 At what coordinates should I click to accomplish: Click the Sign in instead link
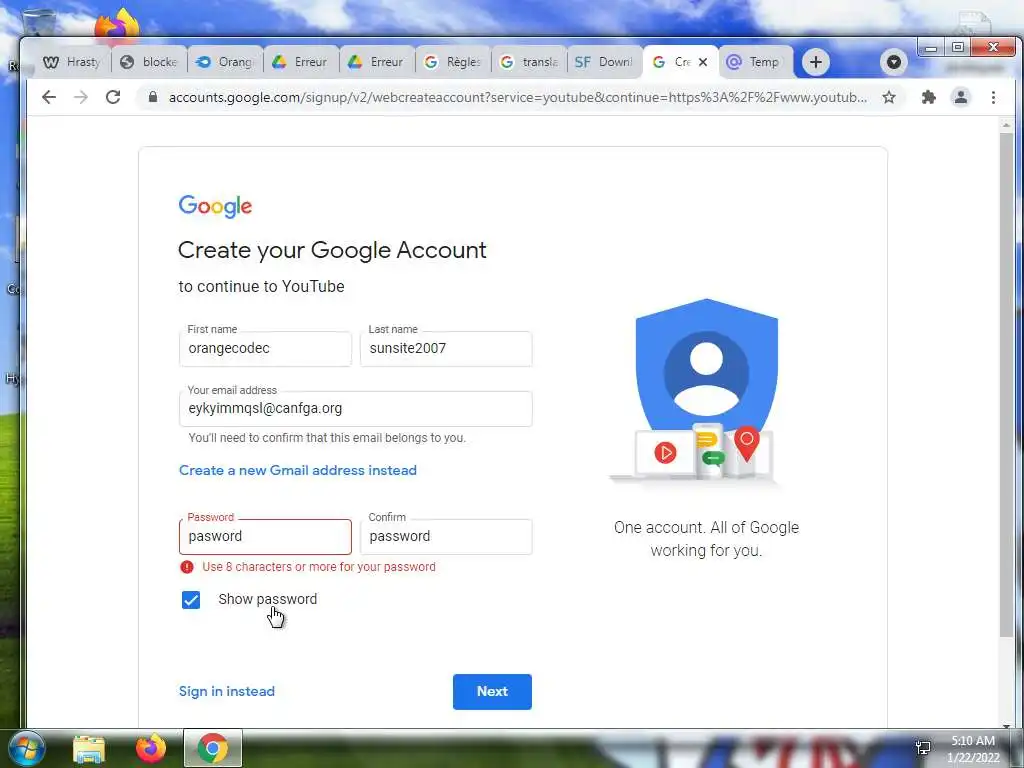coord(227,691)
